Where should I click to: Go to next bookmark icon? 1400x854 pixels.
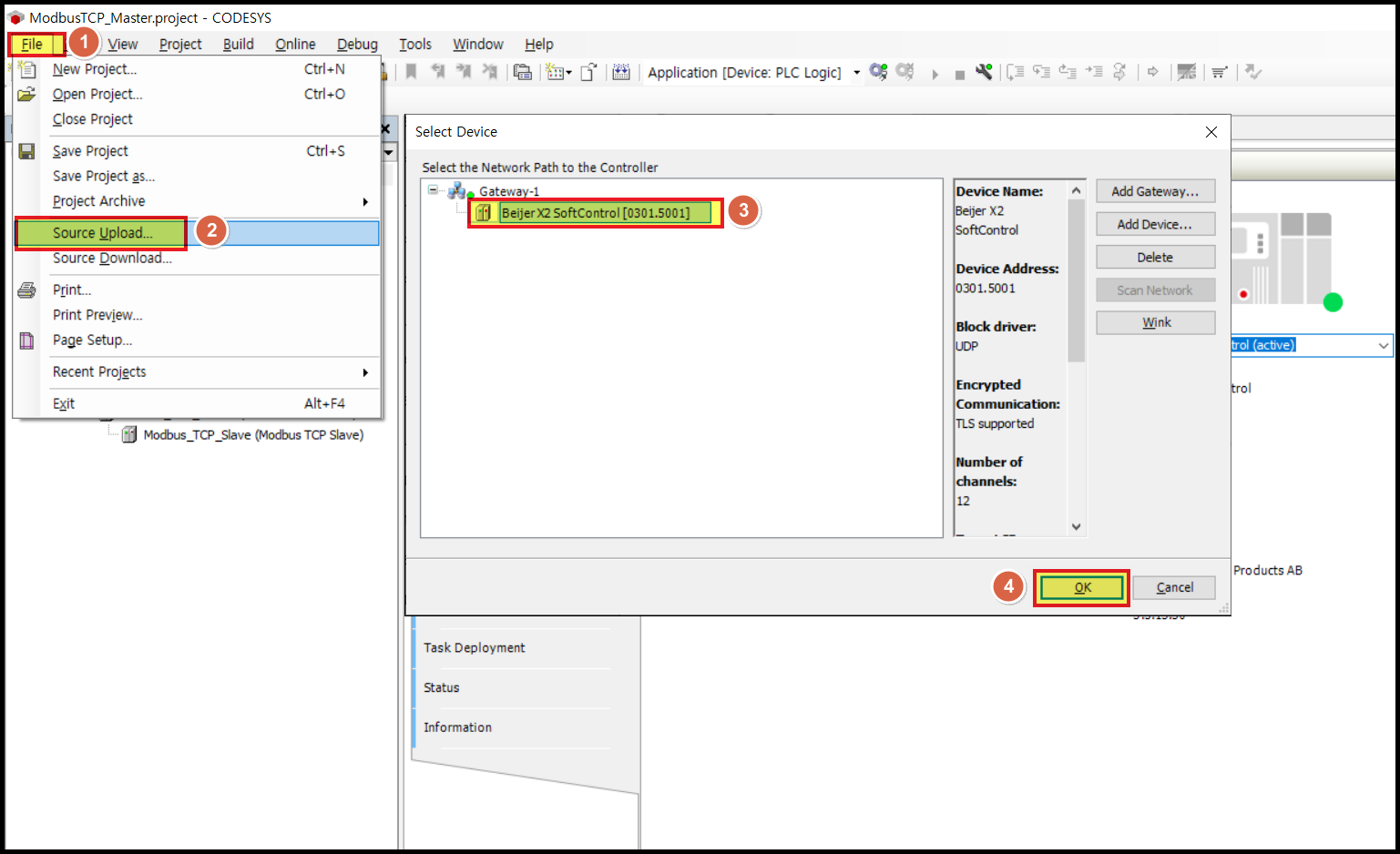click(464, 72)
